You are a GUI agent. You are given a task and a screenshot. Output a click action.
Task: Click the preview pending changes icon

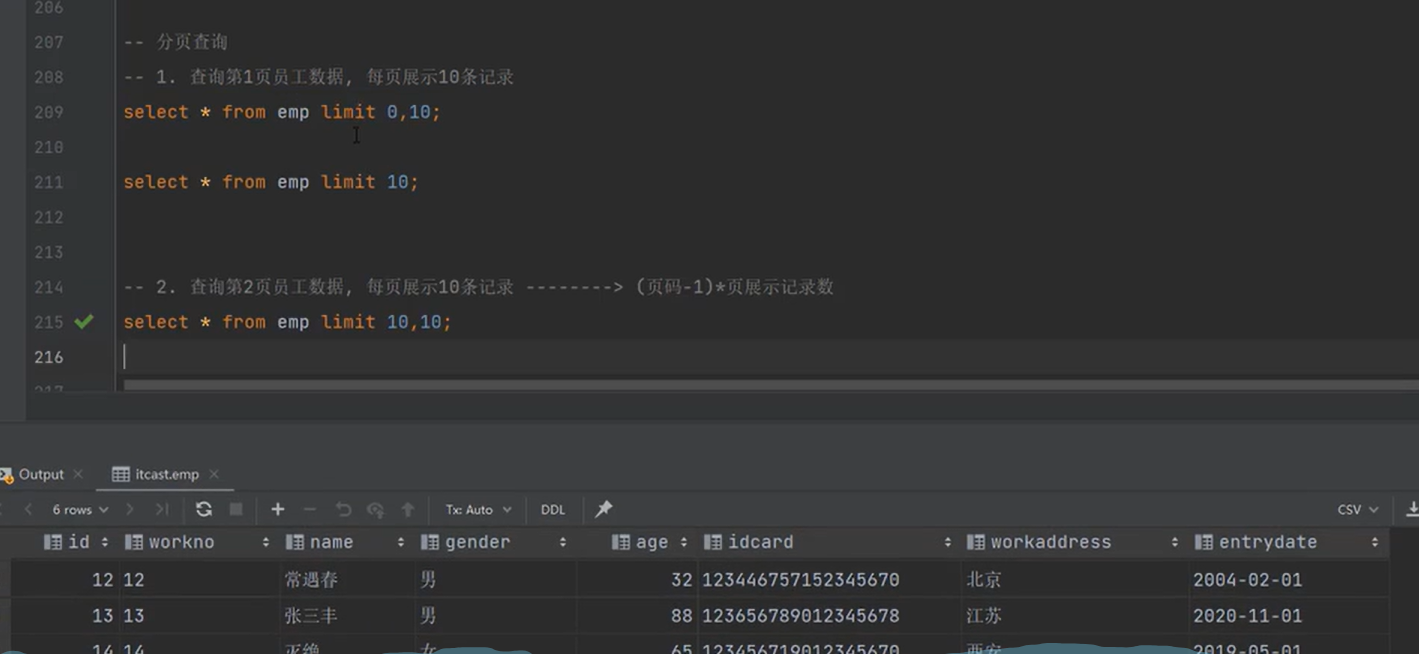click(x=375, y=509)
